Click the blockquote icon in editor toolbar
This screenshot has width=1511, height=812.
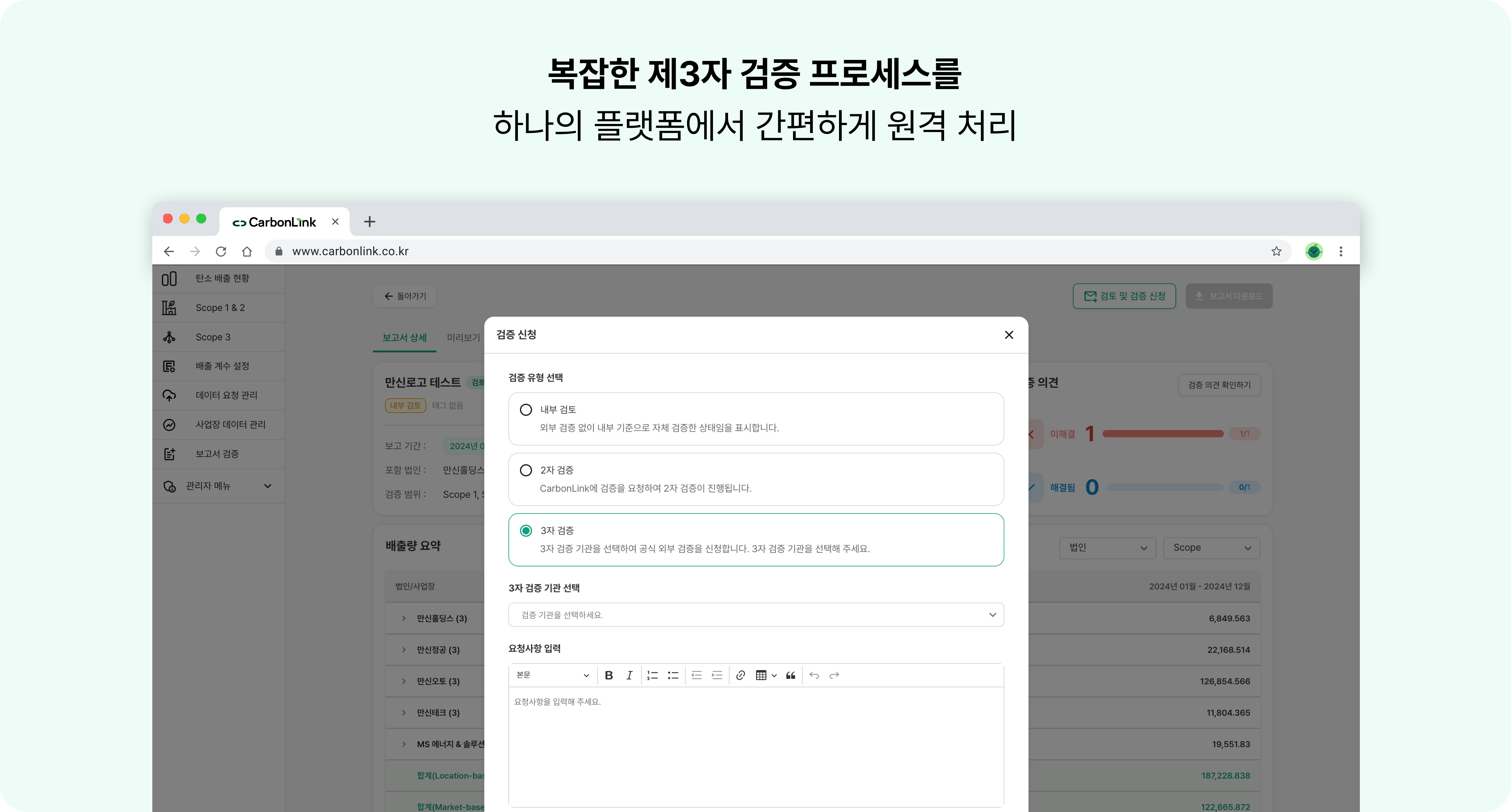(x=791, y=675)
